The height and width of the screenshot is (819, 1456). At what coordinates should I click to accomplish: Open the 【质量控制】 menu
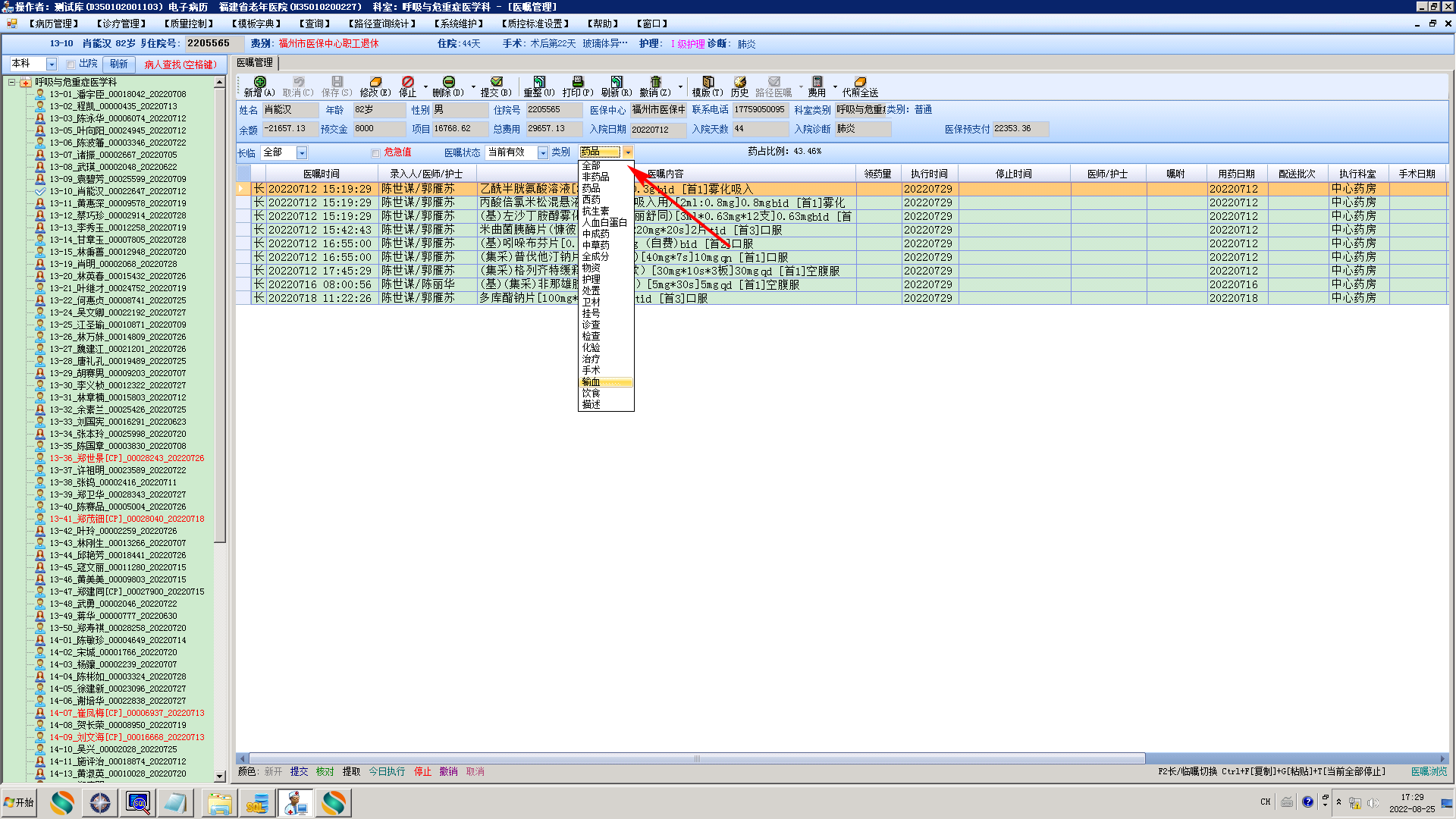[189, 24]
